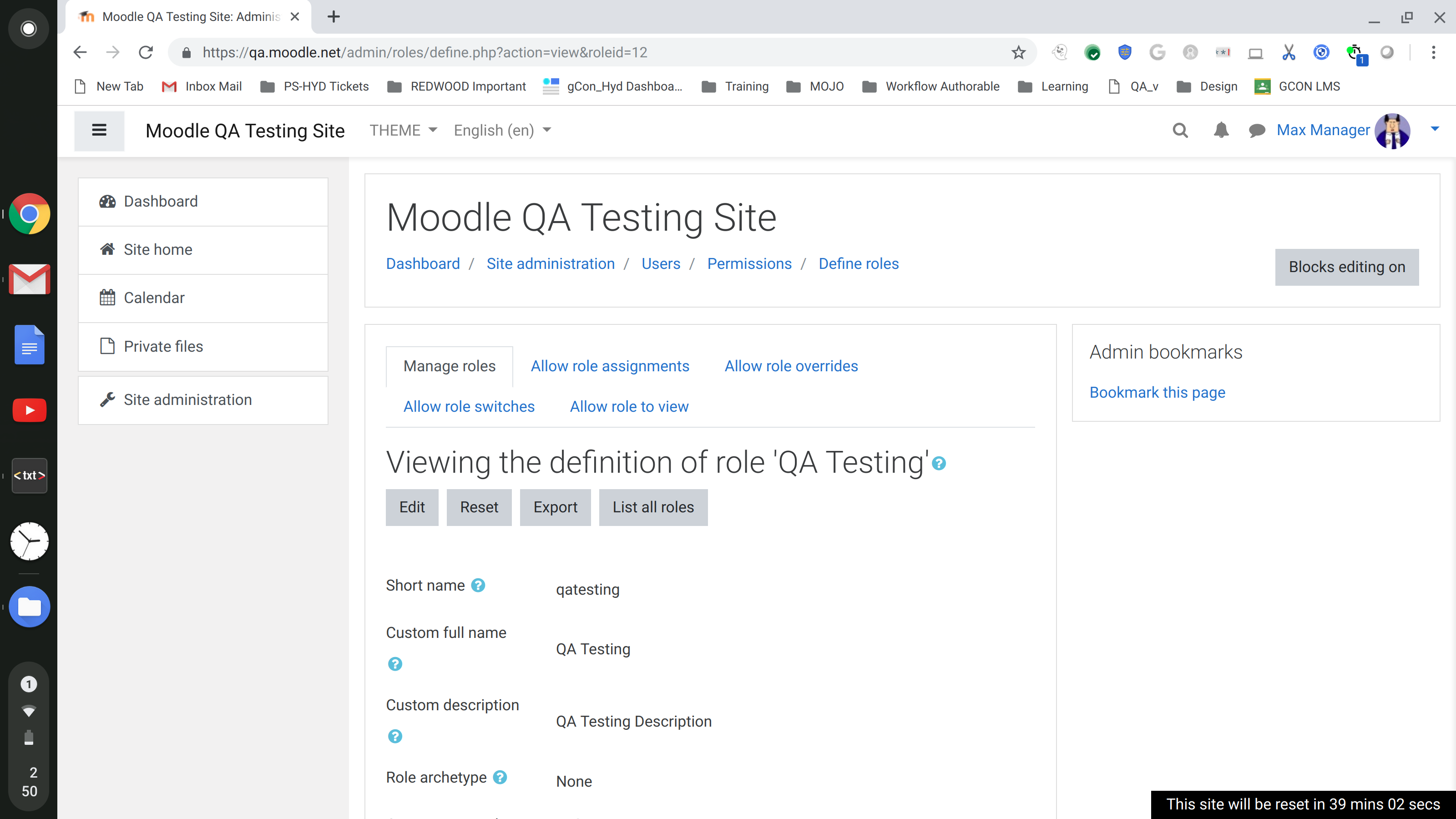This screenshot has width=1456, height=819.
Task: Click Permissions breadcrumb link
Action: [749, 264]
